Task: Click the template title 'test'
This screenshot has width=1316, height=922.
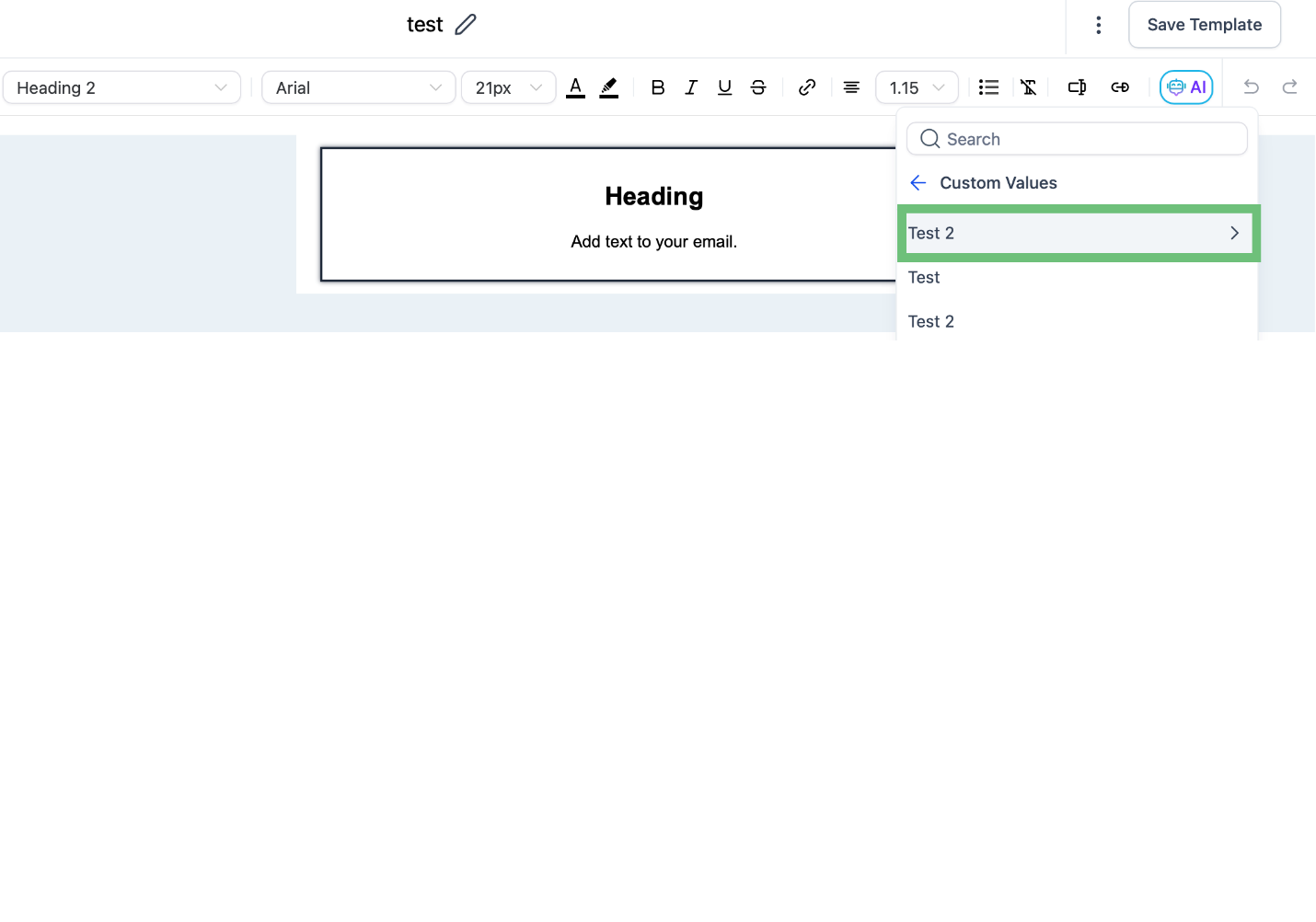Action: click(425, 25)
